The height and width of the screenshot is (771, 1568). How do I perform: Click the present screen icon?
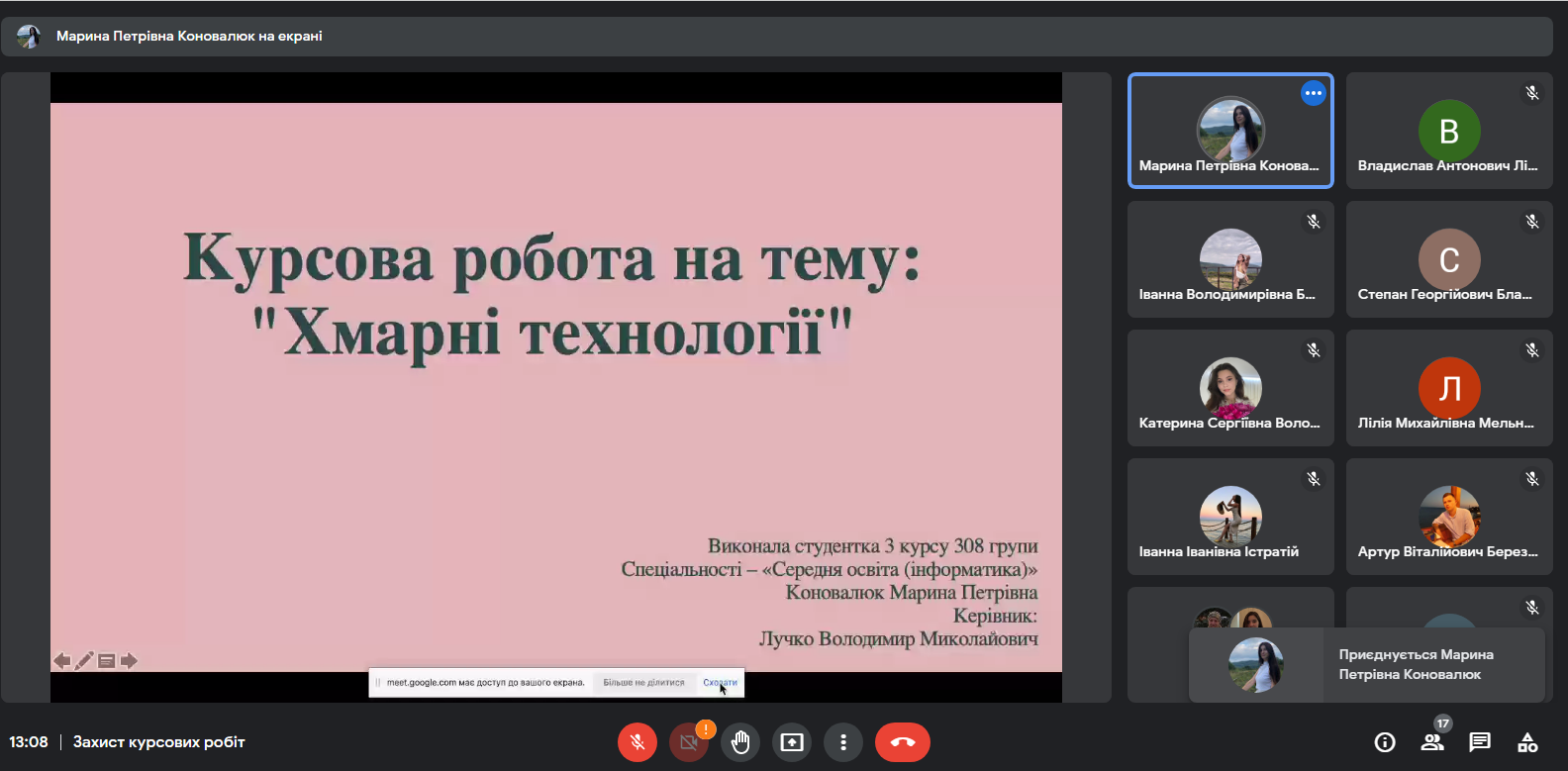tap(792, 742)
